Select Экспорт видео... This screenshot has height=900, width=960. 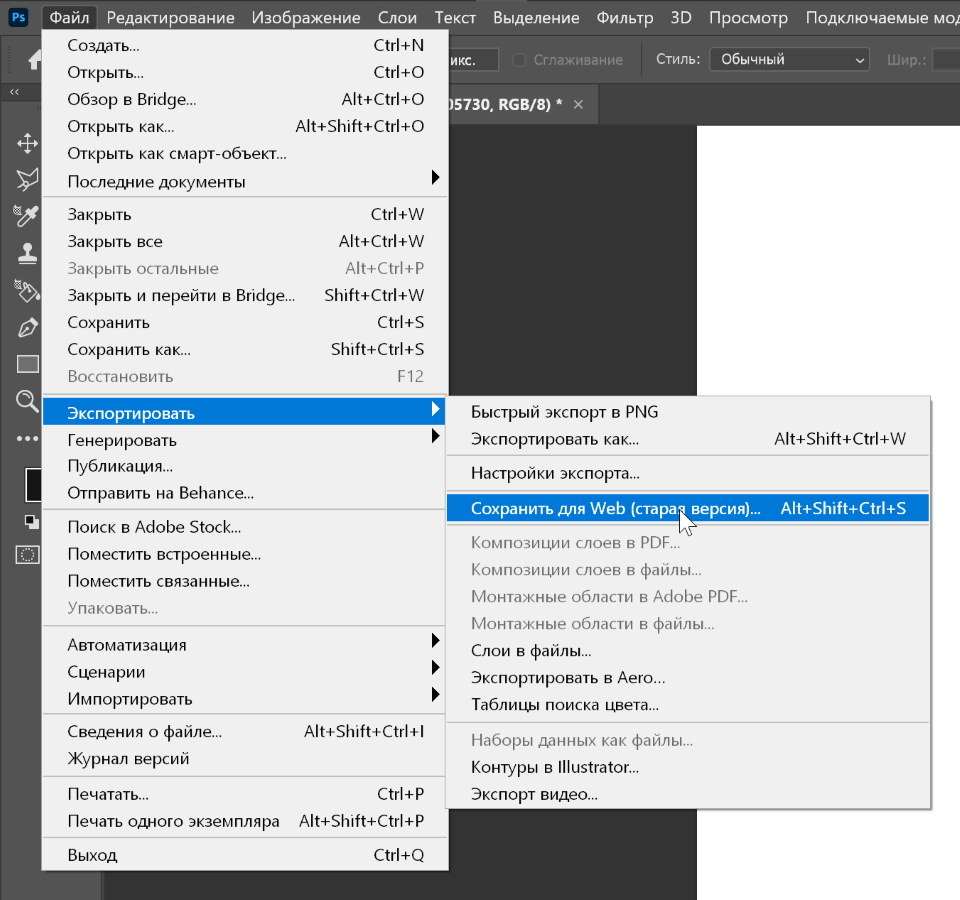pos(688,793)
